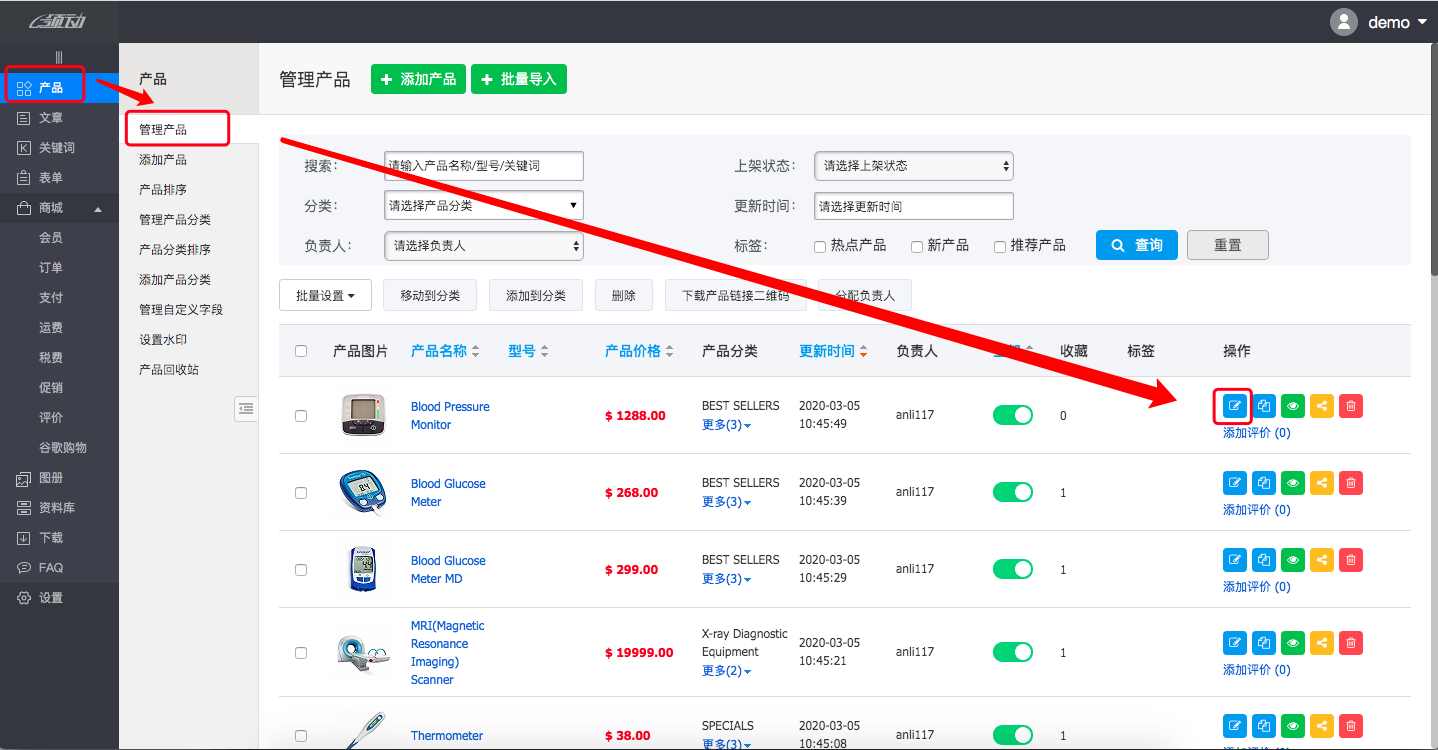Share the MRI Scanner product

pos(1321,642)
